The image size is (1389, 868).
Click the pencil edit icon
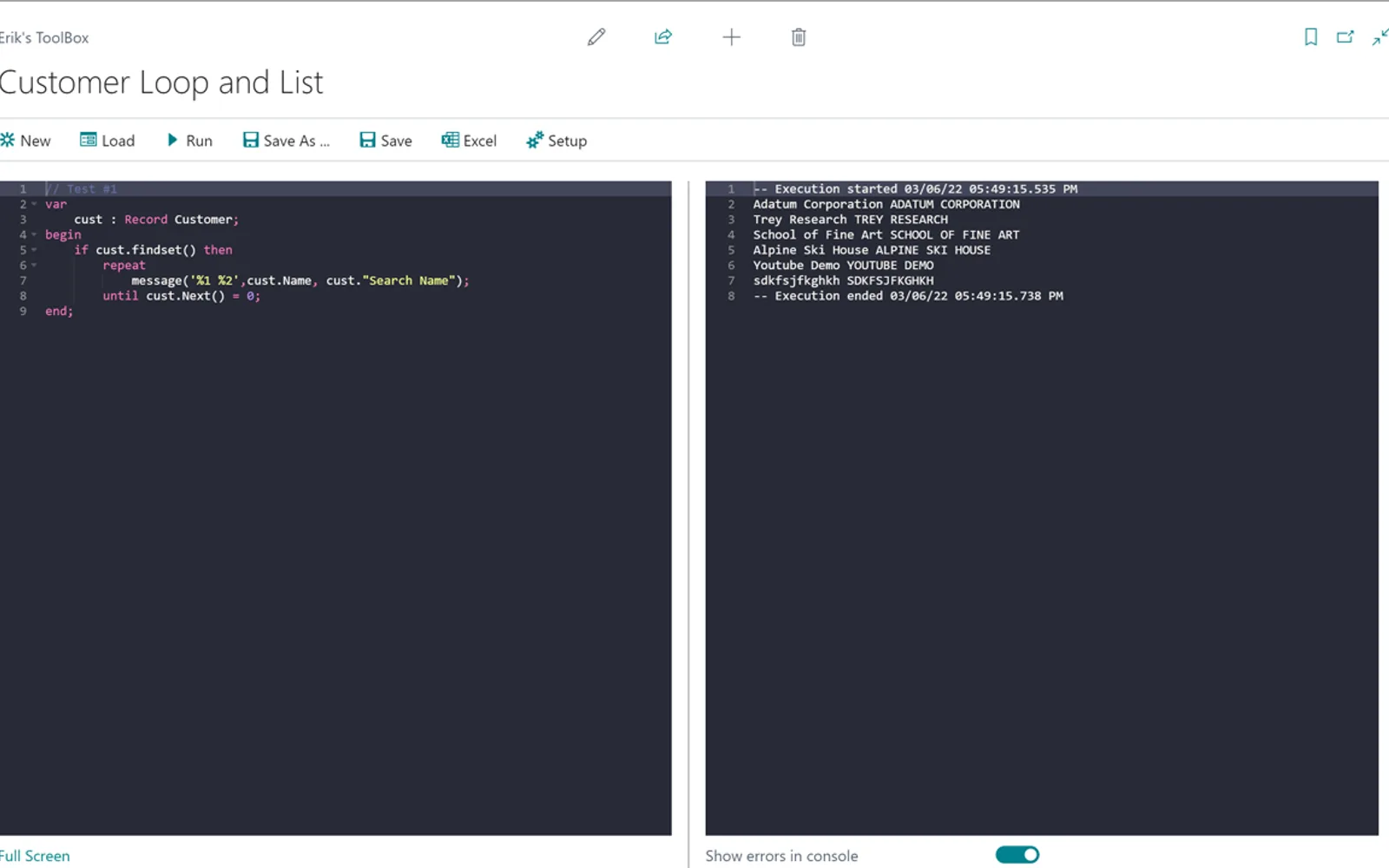point(596,37)
